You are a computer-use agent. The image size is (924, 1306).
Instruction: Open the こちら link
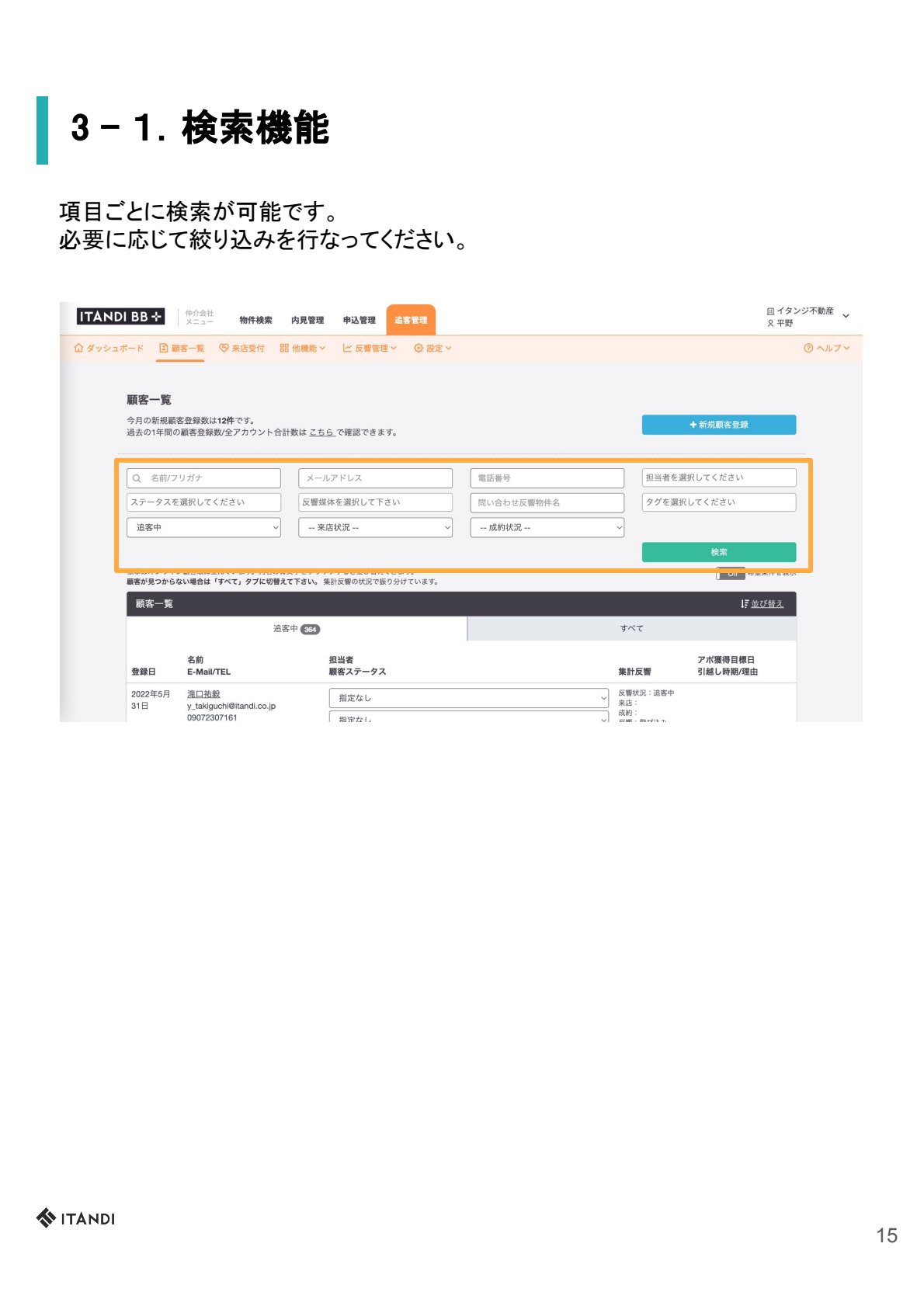click(321, 432)
